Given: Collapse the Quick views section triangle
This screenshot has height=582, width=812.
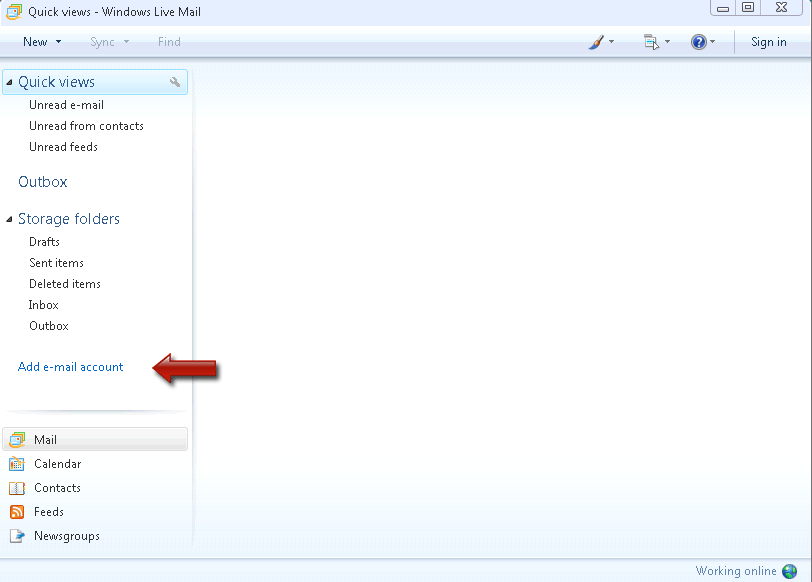Looking at the screenshot, I should (x=9, y=82).
